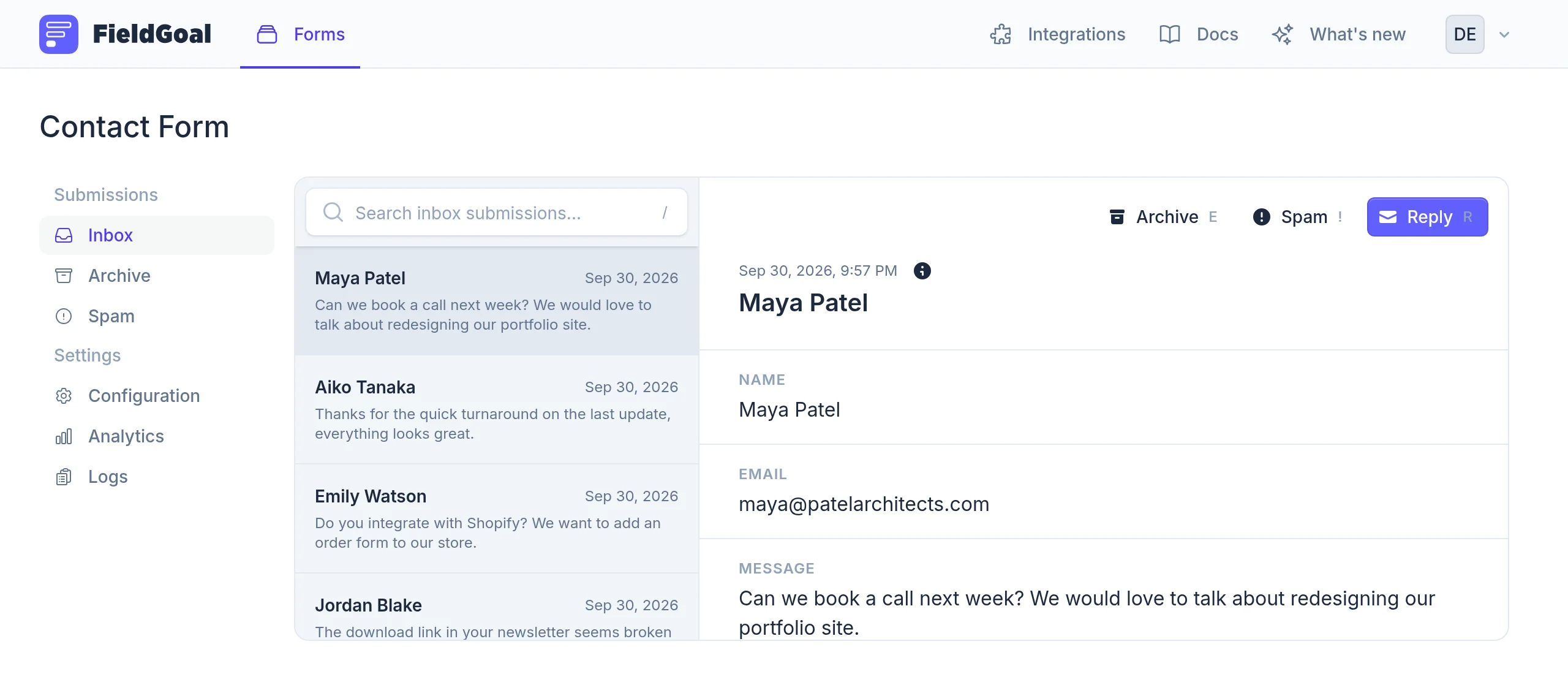
Task: Click the FieldGoal brand name
Action: tap(152, 34)
